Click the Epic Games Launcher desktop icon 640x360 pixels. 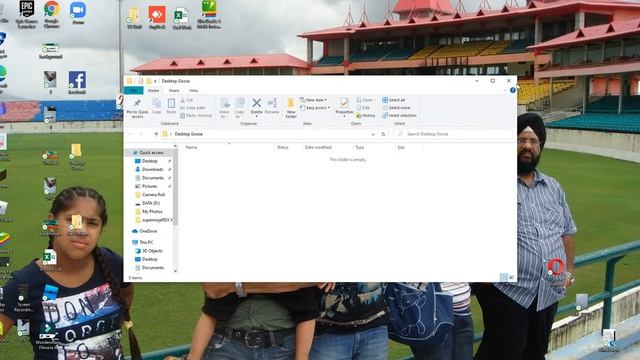[x=27, y=15]
